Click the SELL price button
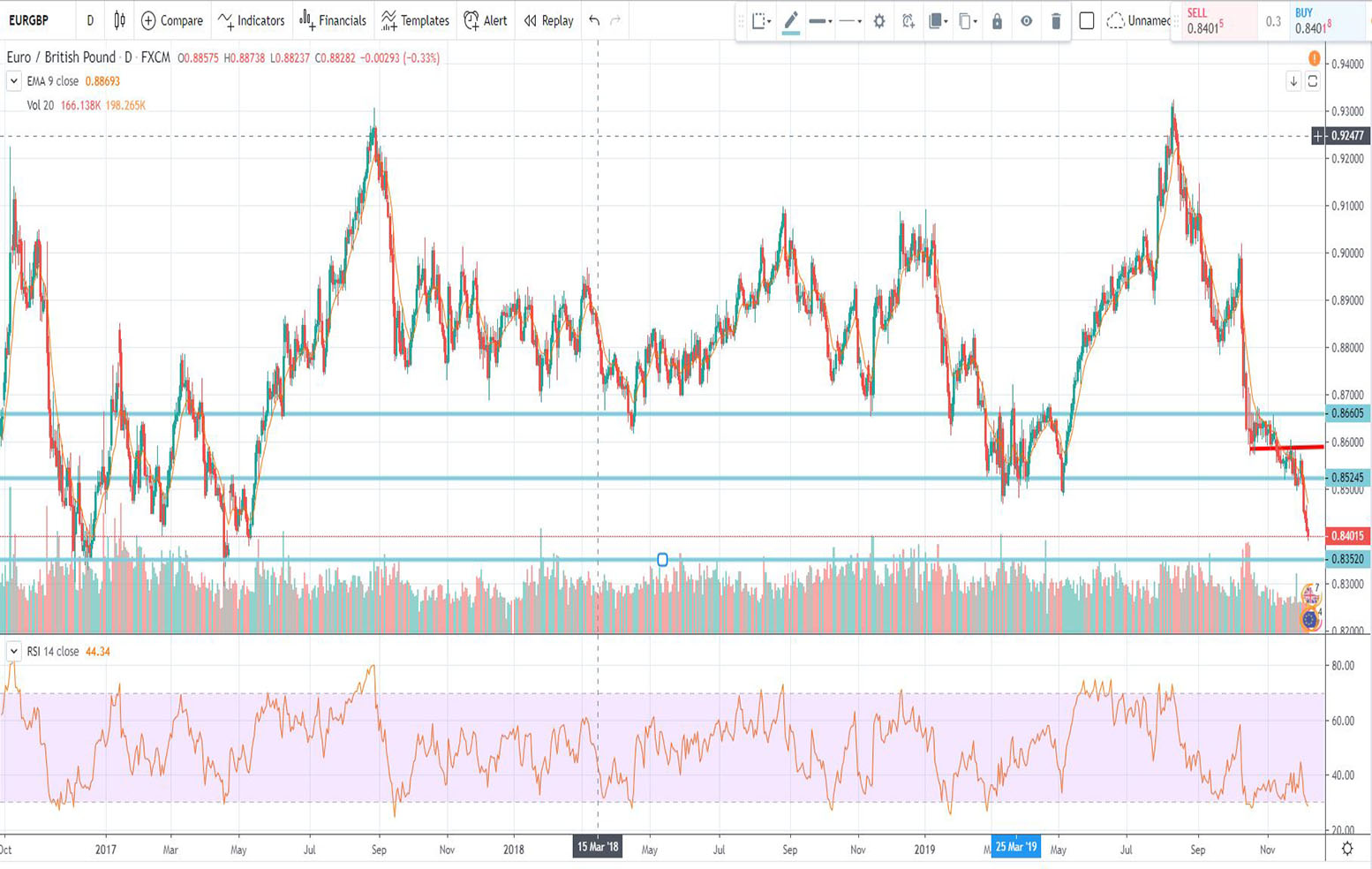This screenshot has width=1372, height=869. pos(1211,21)
